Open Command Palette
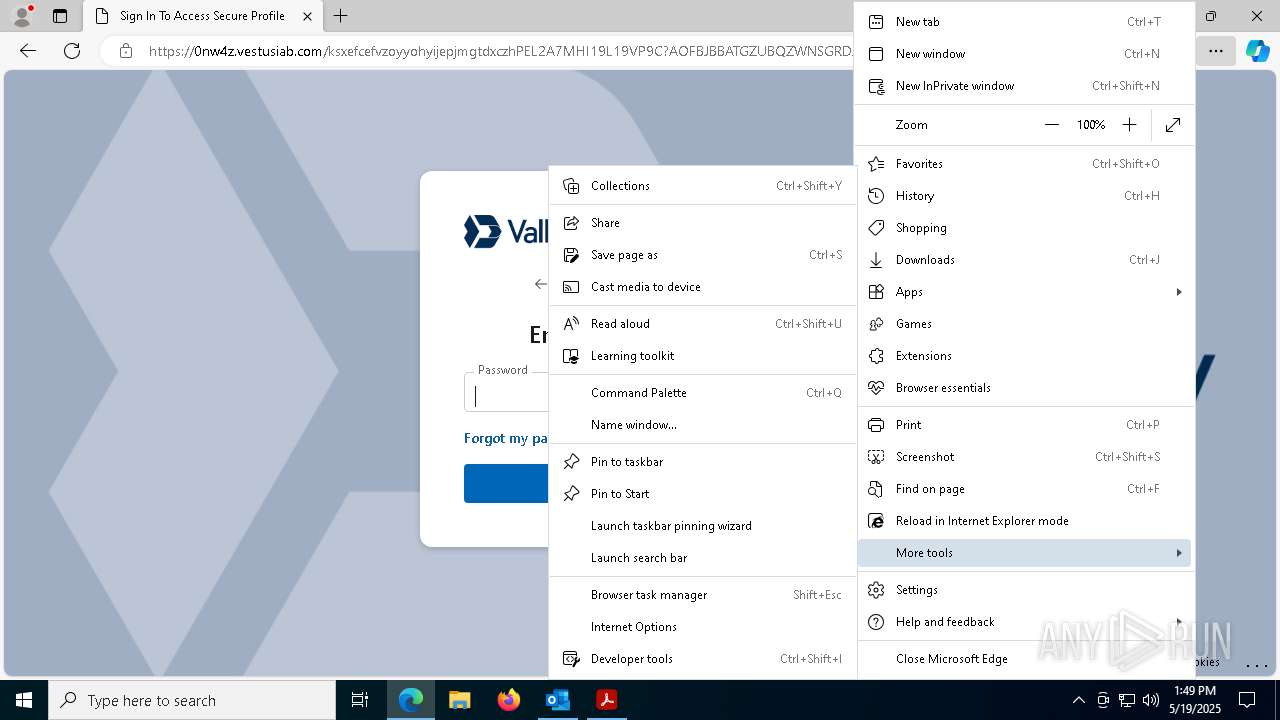1280x720 pixels. [703, 393]
